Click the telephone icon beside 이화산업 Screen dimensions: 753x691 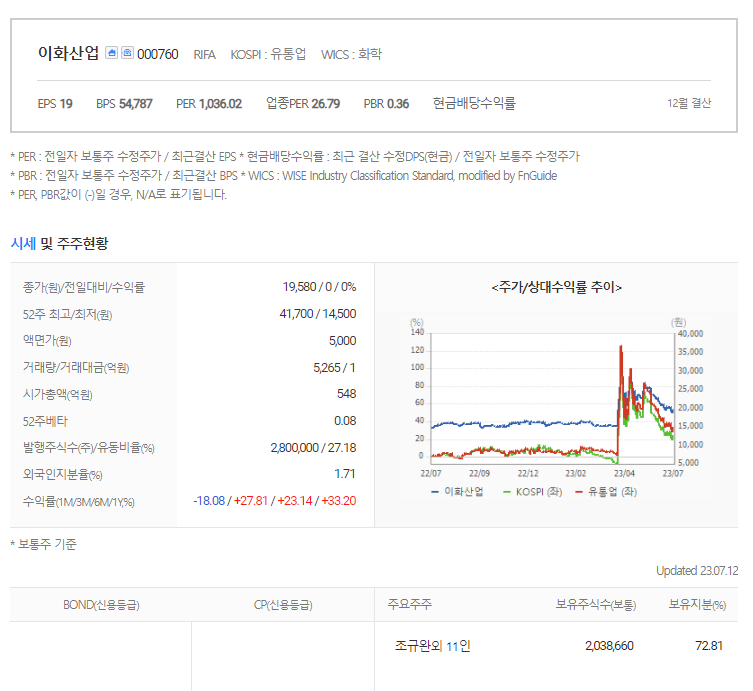pos(127,53)
